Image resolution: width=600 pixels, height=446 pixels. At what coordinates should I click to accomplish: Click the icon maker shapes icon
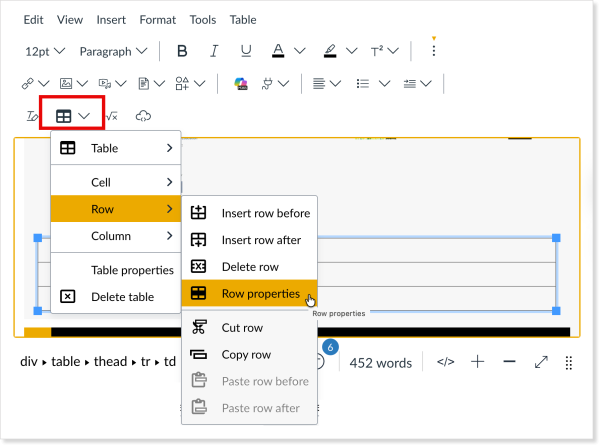pos(182,83)
